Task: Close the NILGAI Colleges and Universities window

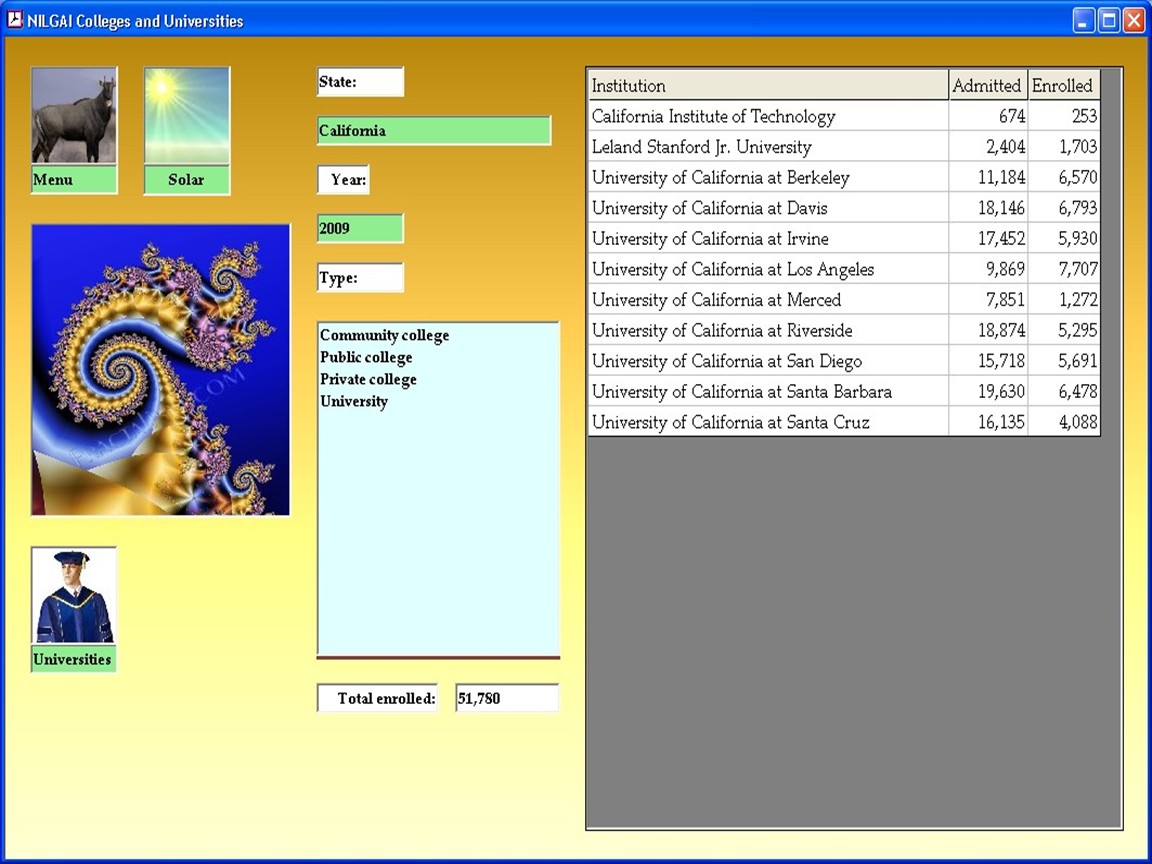Action: click(x=1135, y=20)
